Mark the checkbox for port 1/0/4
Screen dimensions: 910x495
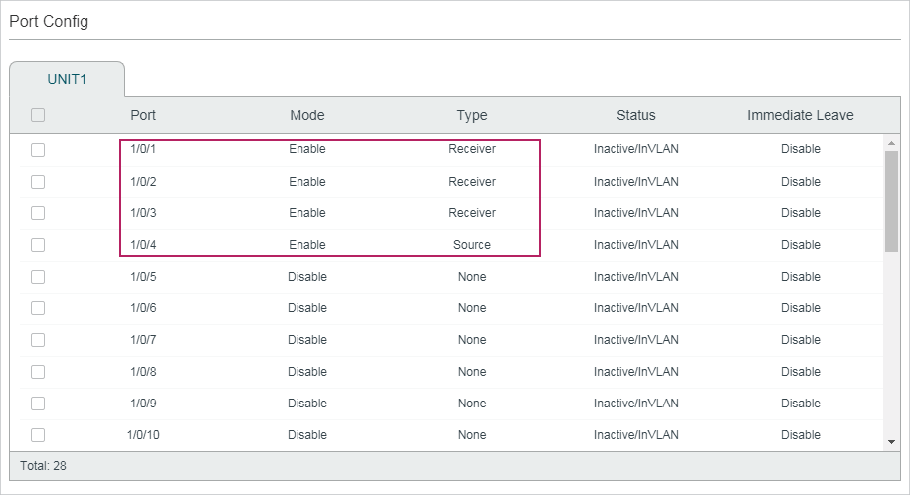coord(38,245)
